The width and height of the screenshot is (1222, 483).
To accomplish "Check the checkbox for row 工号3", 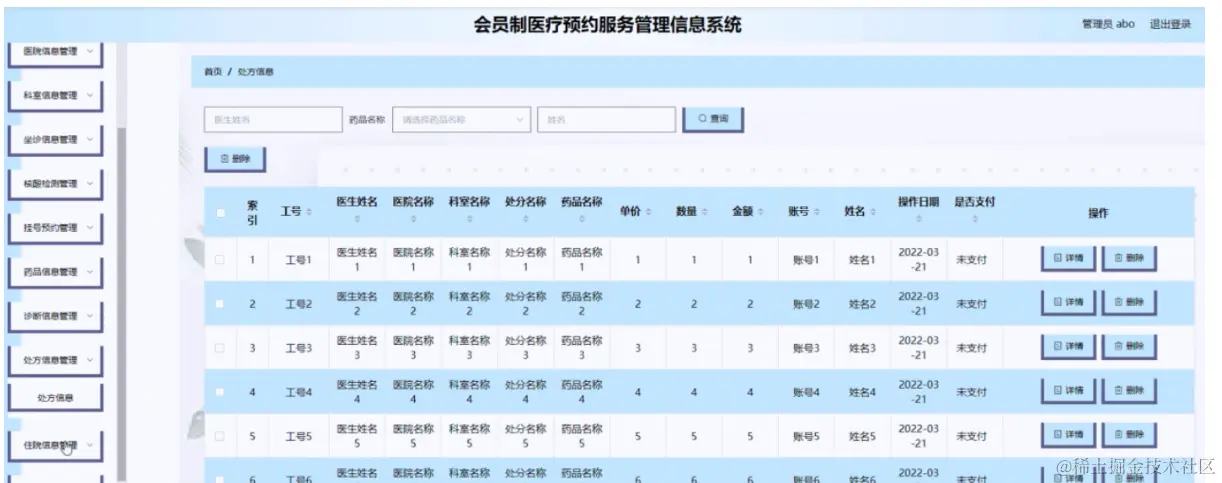I will coord(220,348).
